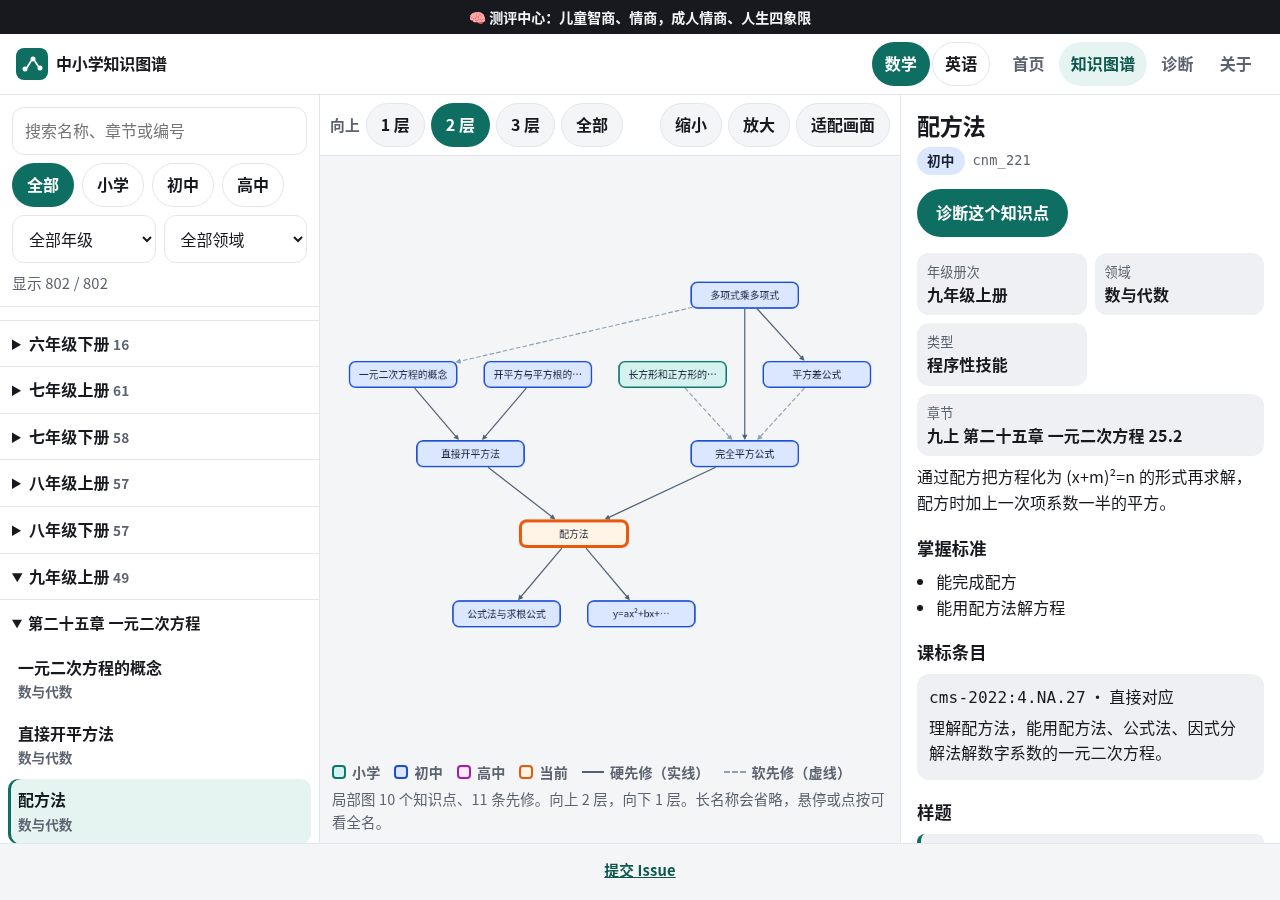
Task: Click 诊断这个知识点 button
Action: [992, 213]
